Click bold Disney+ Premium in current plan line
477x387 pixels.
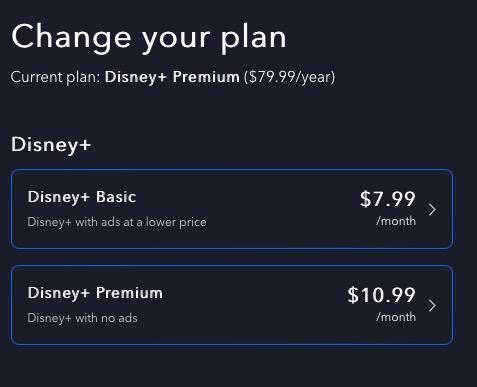pos(172,77)
